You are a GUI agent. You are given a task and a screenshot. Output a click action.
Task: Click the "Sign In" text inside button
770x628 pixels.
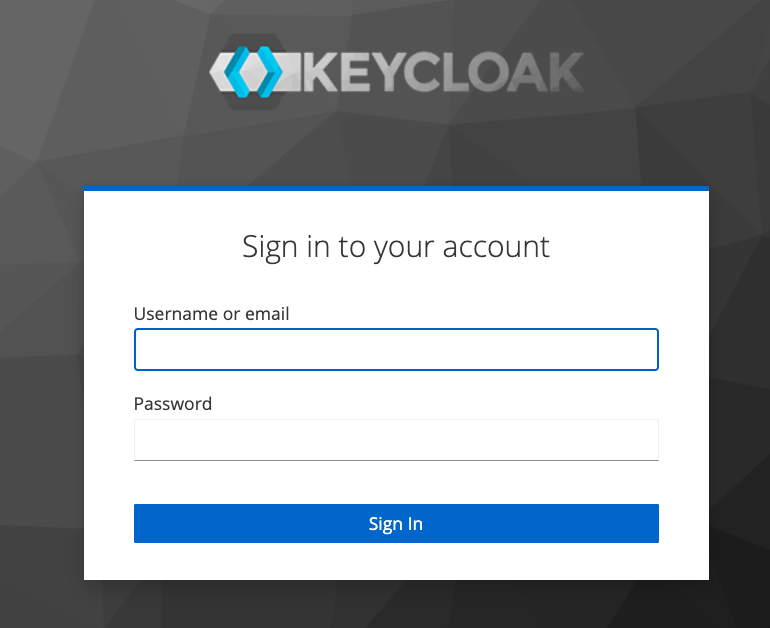coord(396,524)
